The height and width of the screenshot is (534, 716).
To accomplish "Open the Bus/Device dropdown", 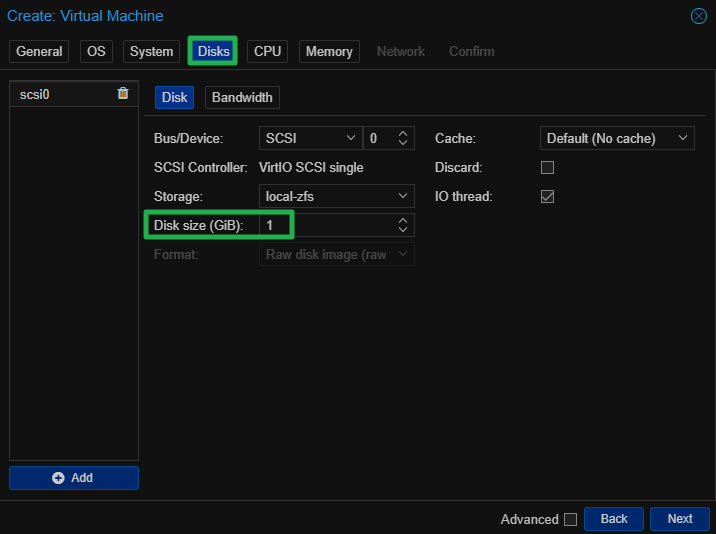I will pos(309,138).
